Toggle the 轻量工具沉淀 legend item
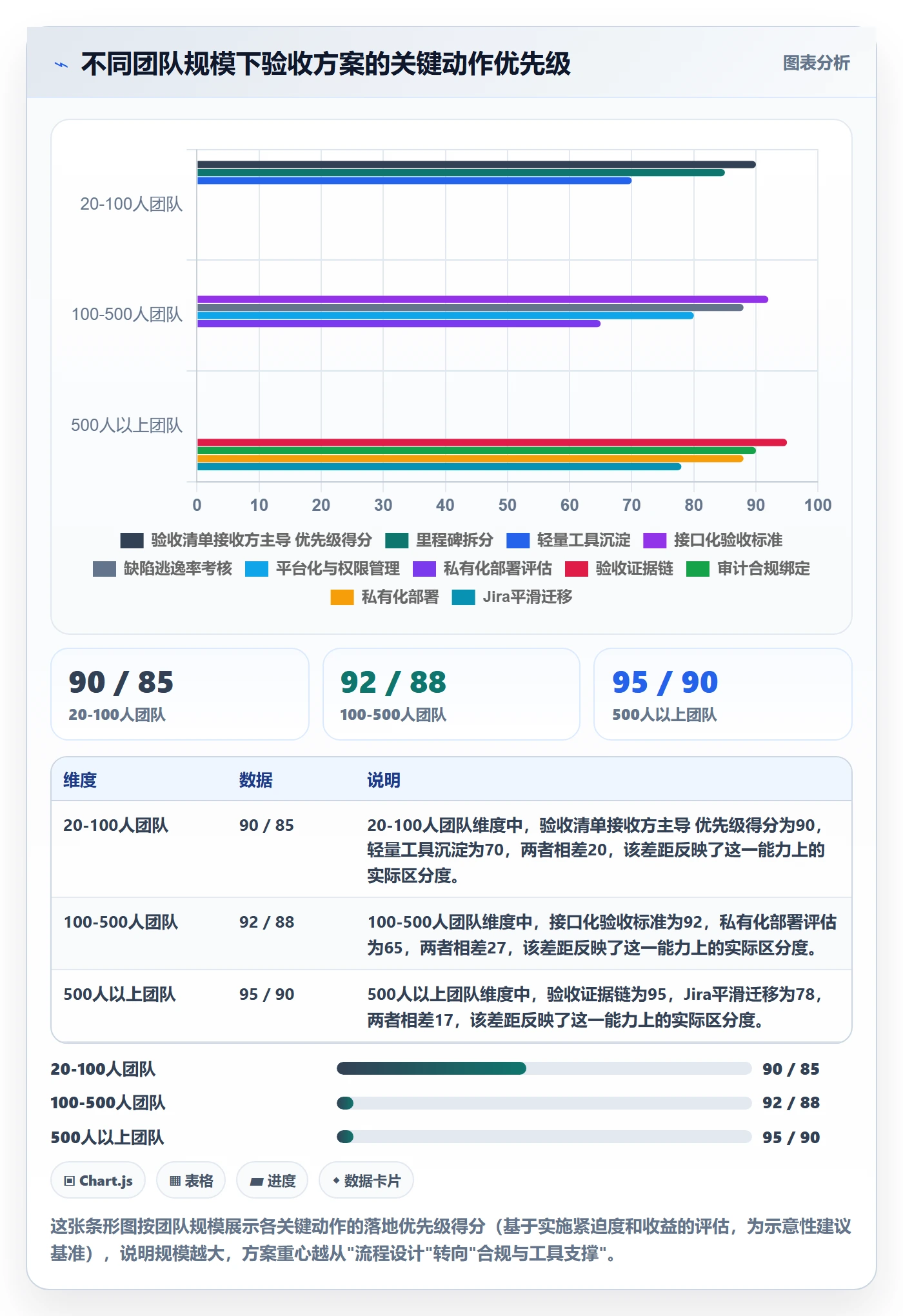 [568, 540]
